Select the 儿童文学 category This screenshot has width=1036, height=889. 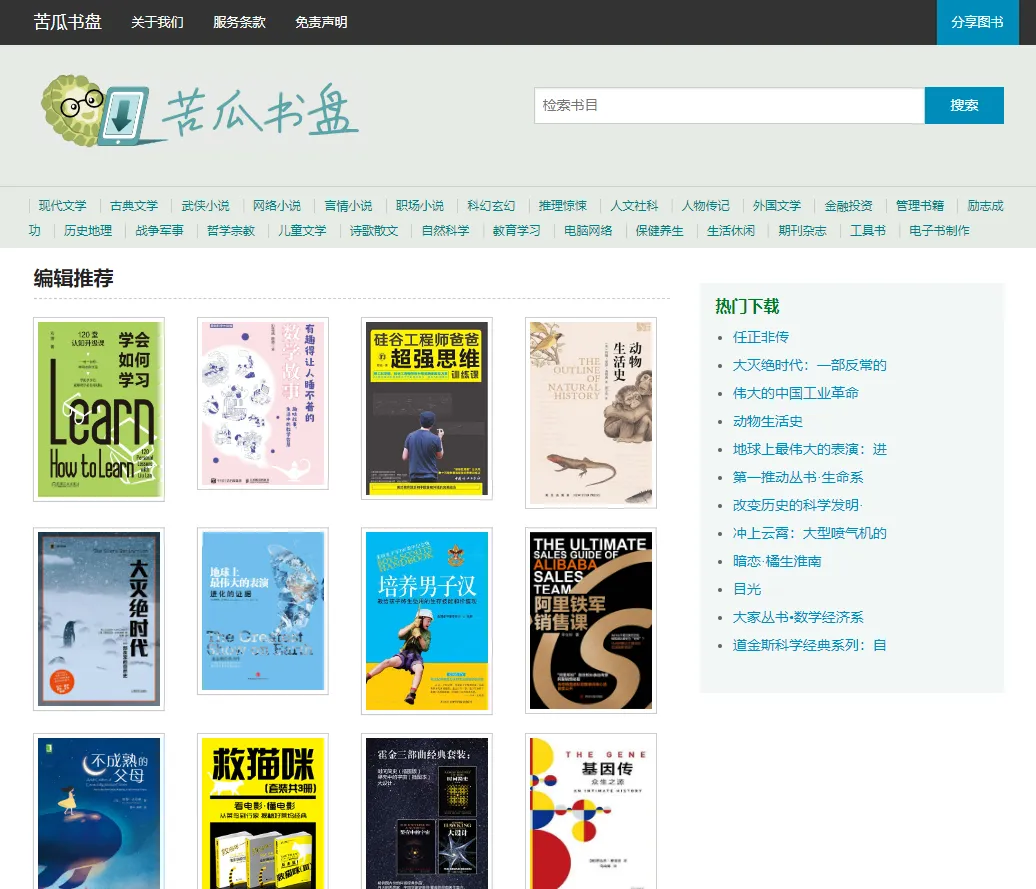point(302,231)
